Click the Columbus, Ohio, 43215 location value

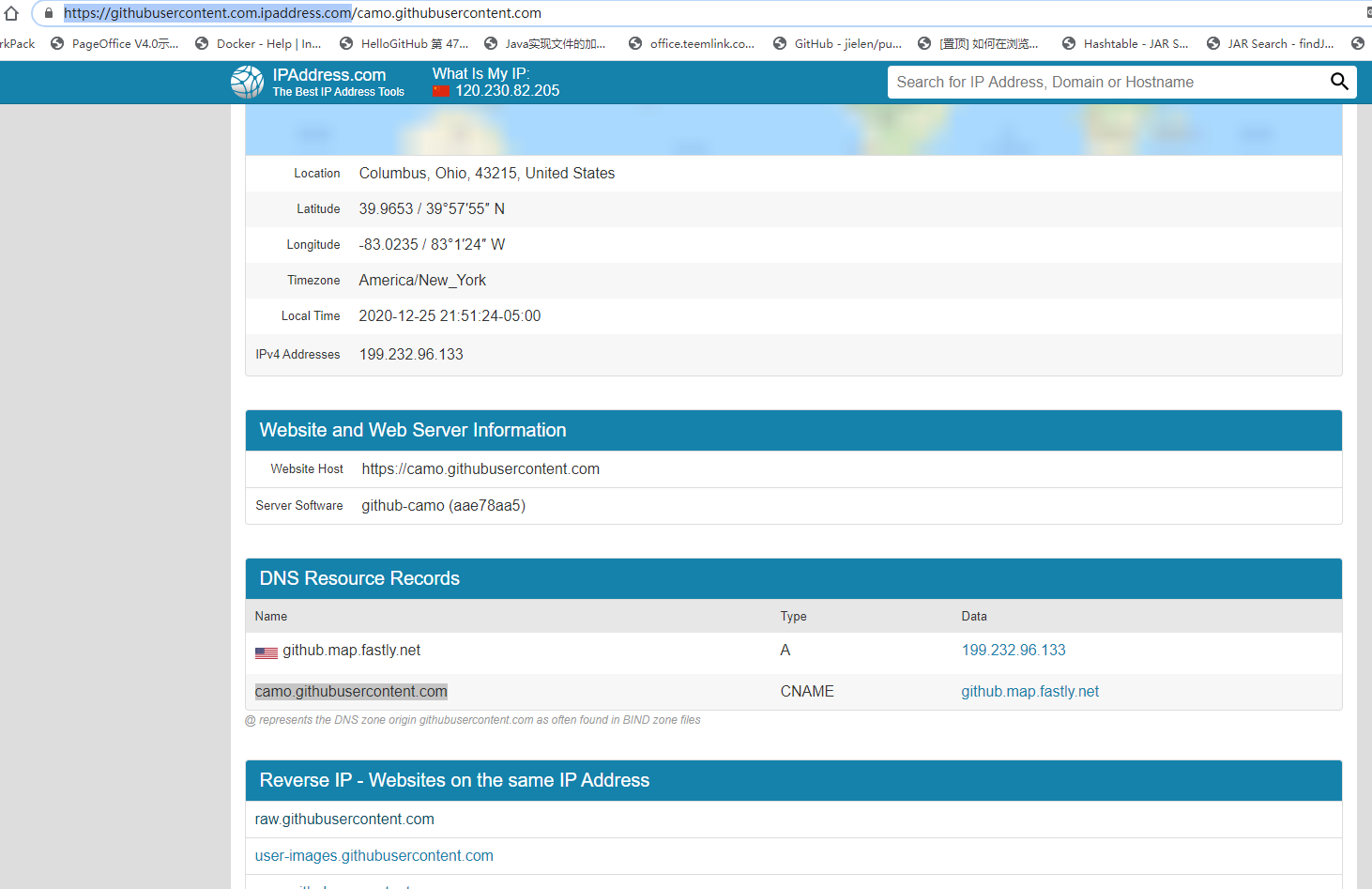(487, 173)
